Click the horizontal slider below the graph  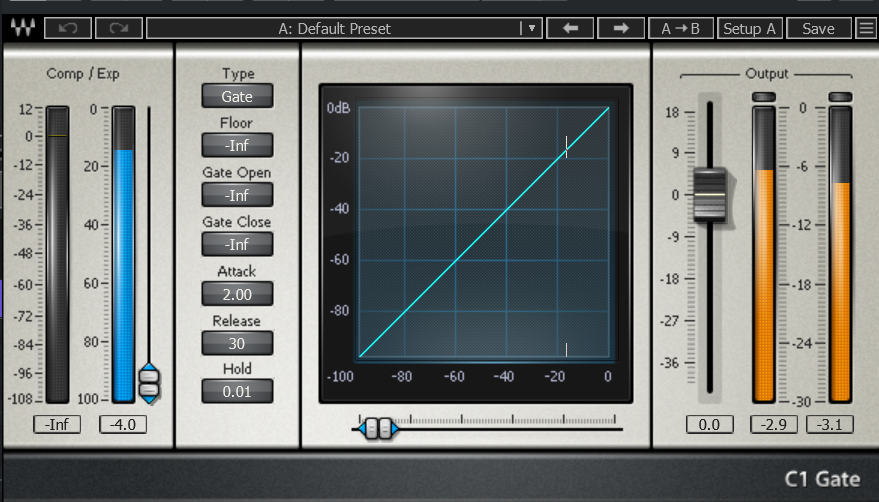[x=375, y=429]
